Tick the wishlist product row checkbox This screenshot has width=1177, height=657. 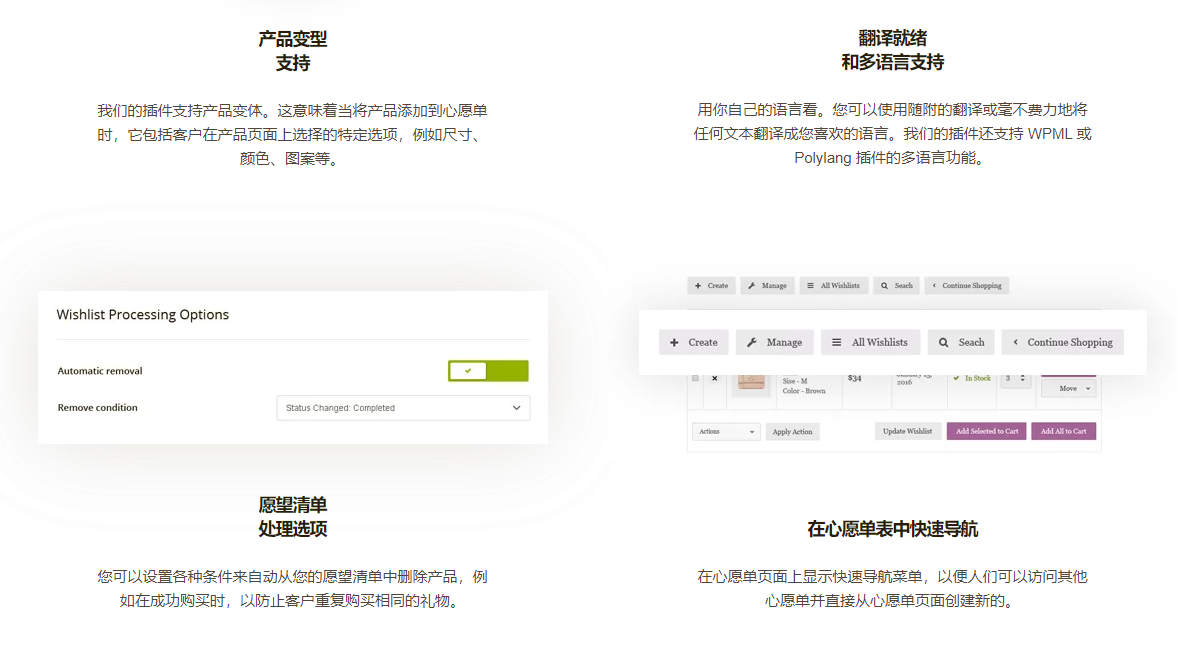pyautogui.click(x=695, y=378)
